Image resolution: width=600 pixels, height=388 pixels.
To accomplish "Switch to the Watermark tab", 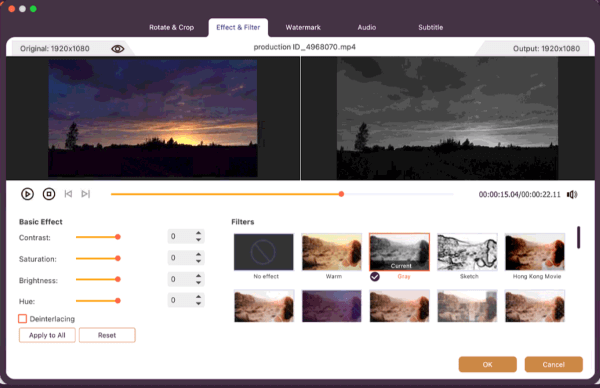I will point(303,27).
